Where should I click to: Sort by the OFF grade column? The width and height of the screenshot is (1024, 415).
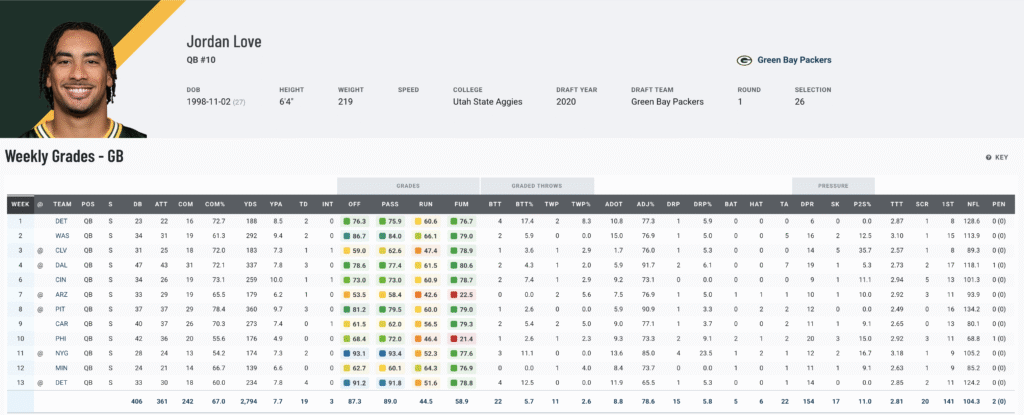point(354,204)
